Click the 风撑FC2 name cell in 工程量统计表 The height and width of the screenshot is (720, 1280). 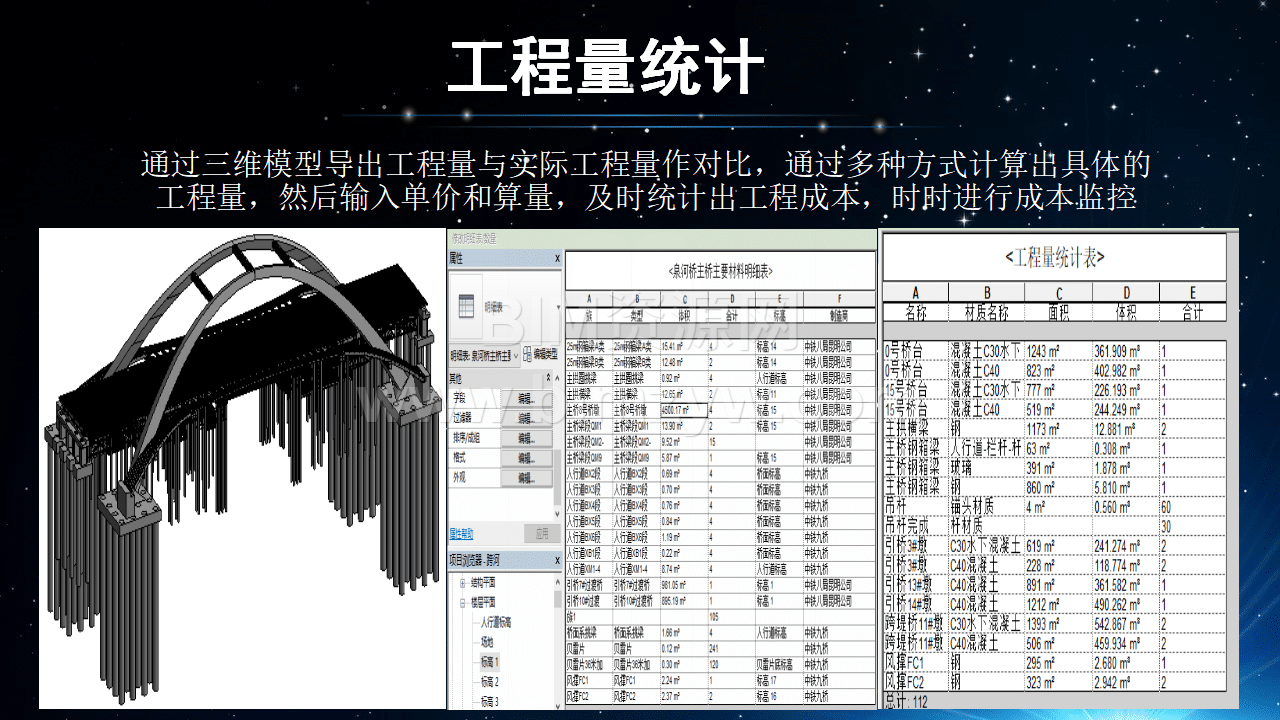coord(915,682)
